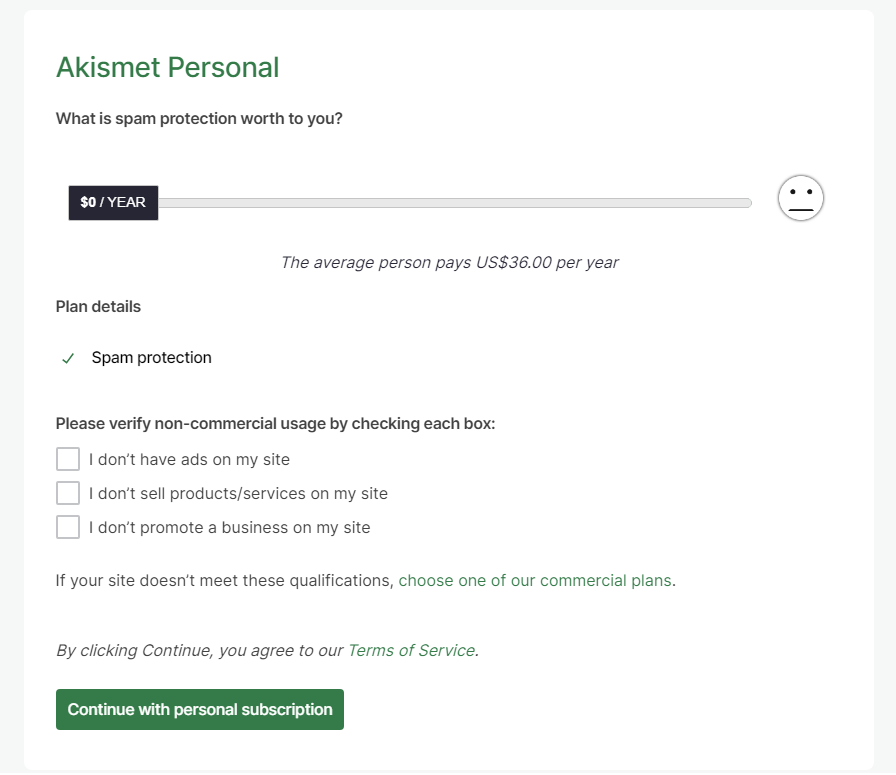Click the "Please verify non-commercial usage" text
Image resolution: width=896 pixels, height=775 pixels.
tap(275, 424)
